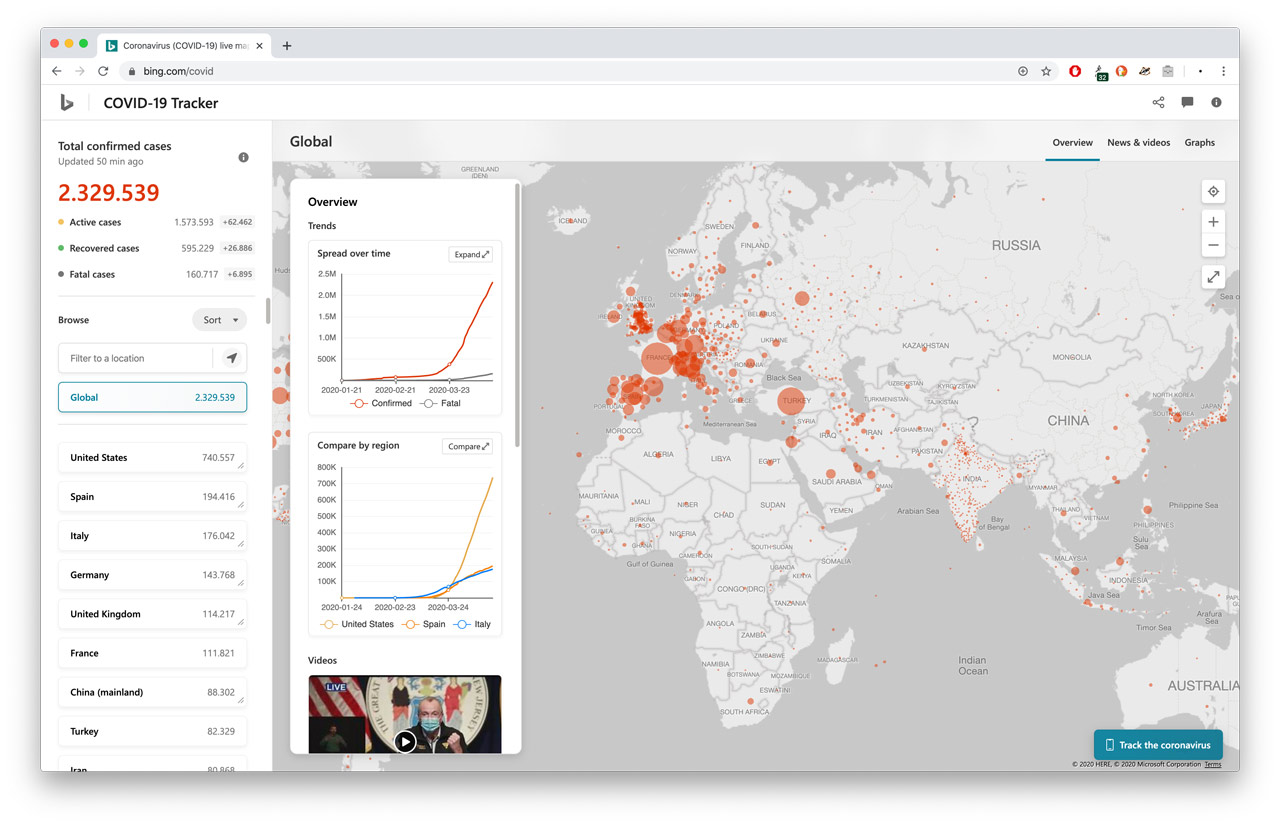Click Track the coronavirus button
The height and width of the screenshot is (825, 1280).
(x=1157, y=745)
